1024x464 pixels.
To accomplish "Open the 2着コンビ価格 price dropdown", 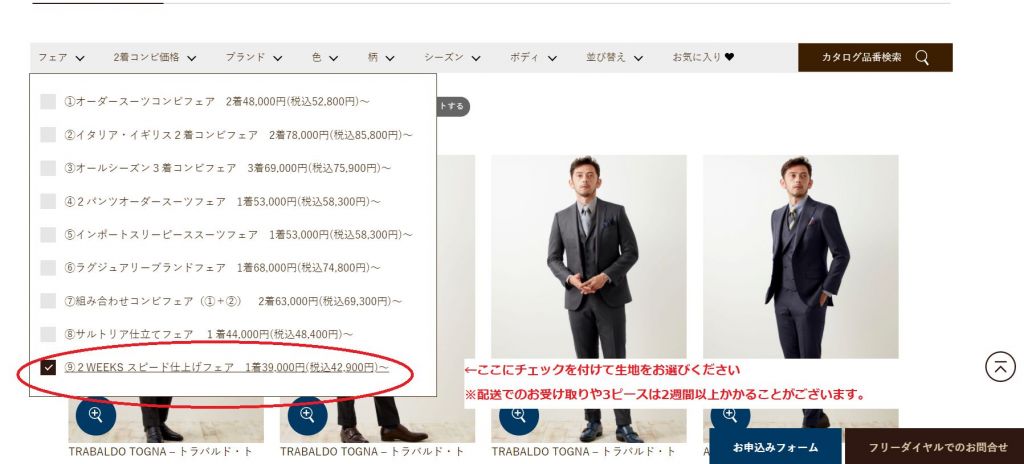I will (154, 58).
